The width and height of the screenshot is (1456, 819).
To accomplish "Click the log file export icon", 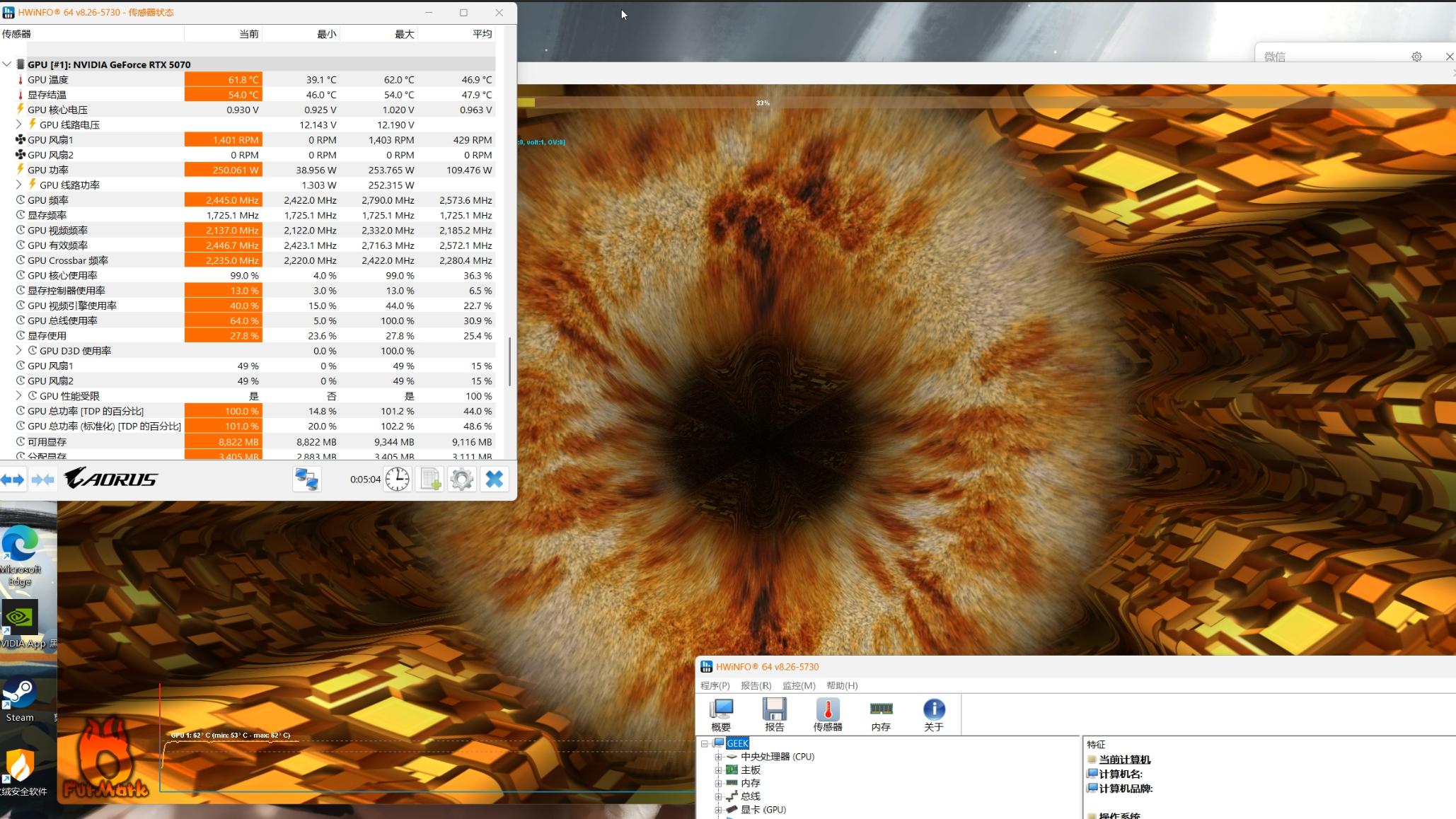I will point(430,480).
